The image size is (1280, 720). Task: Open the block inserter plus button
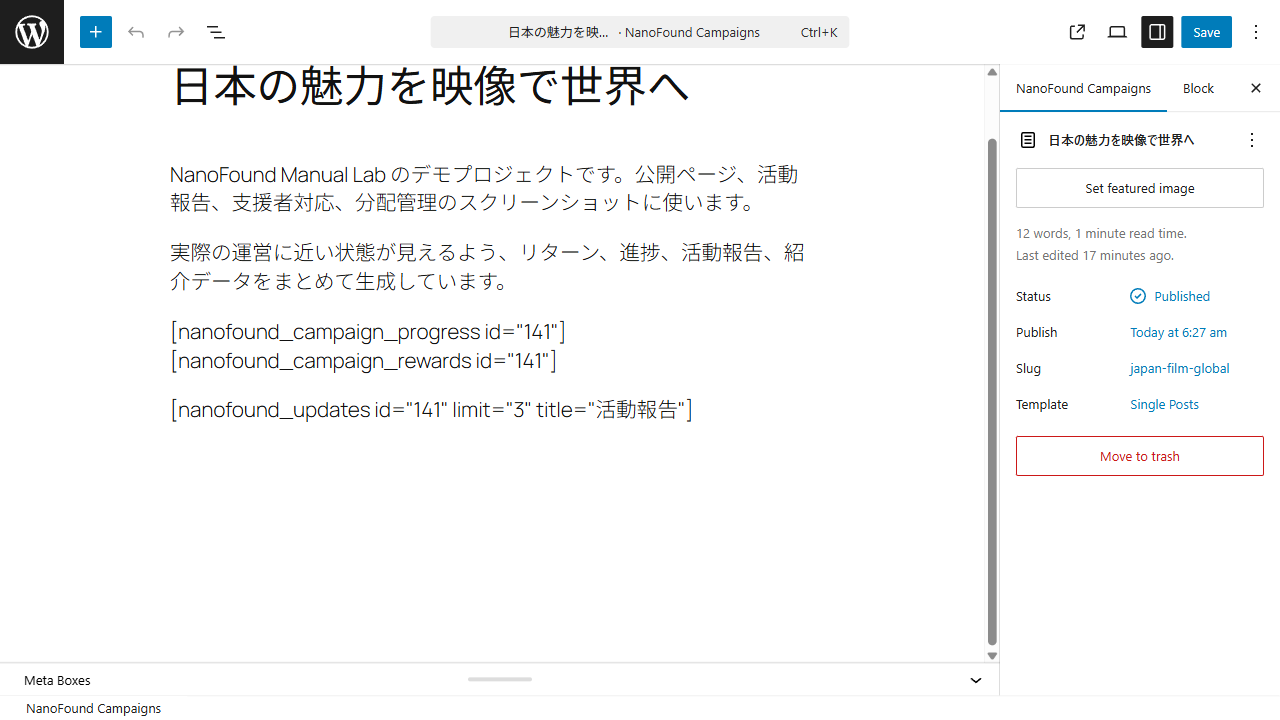(96, 32)
